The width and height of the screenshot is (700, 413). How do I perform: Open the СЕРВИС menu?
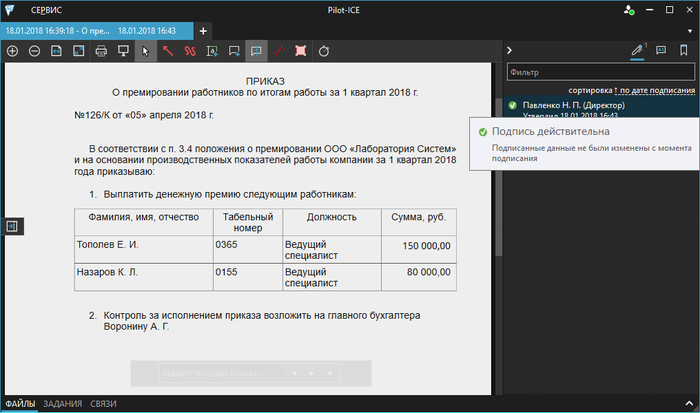point(45,9)
